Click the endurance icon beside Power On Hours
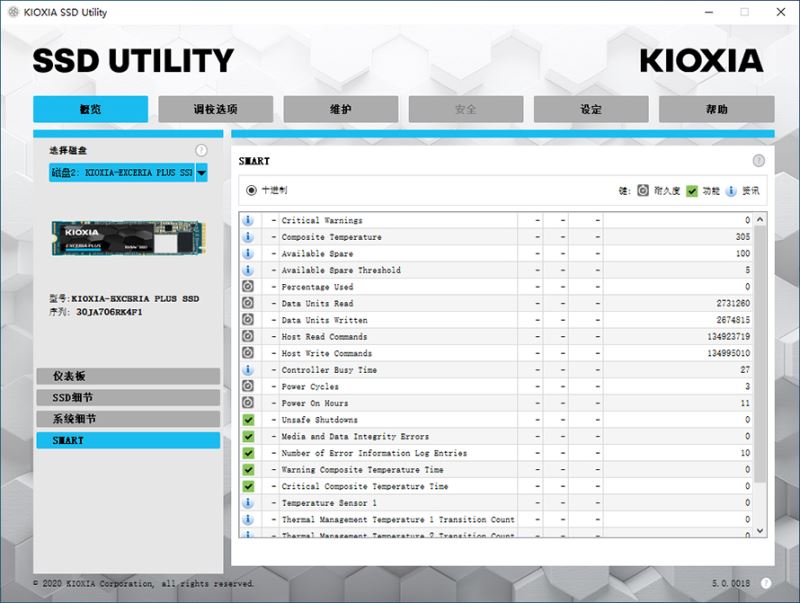 pyautogui.click(x=248, y=403)
